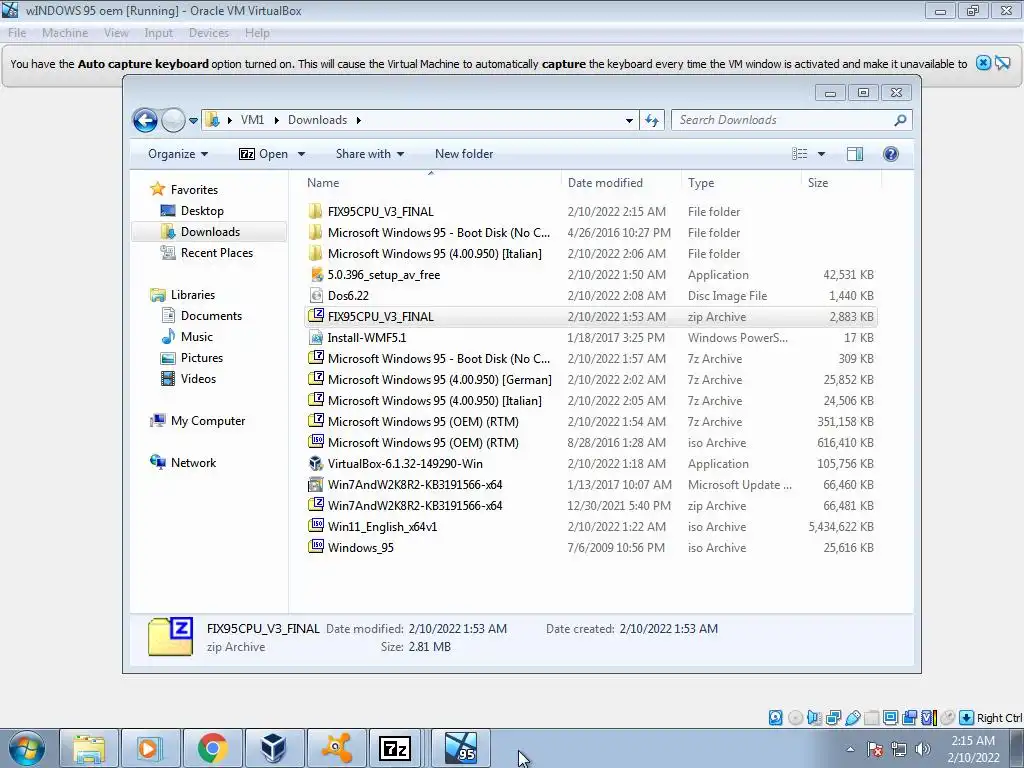Expand the view options dropdown arrow
Viewport: 1024px width, 768px height.
822,154
